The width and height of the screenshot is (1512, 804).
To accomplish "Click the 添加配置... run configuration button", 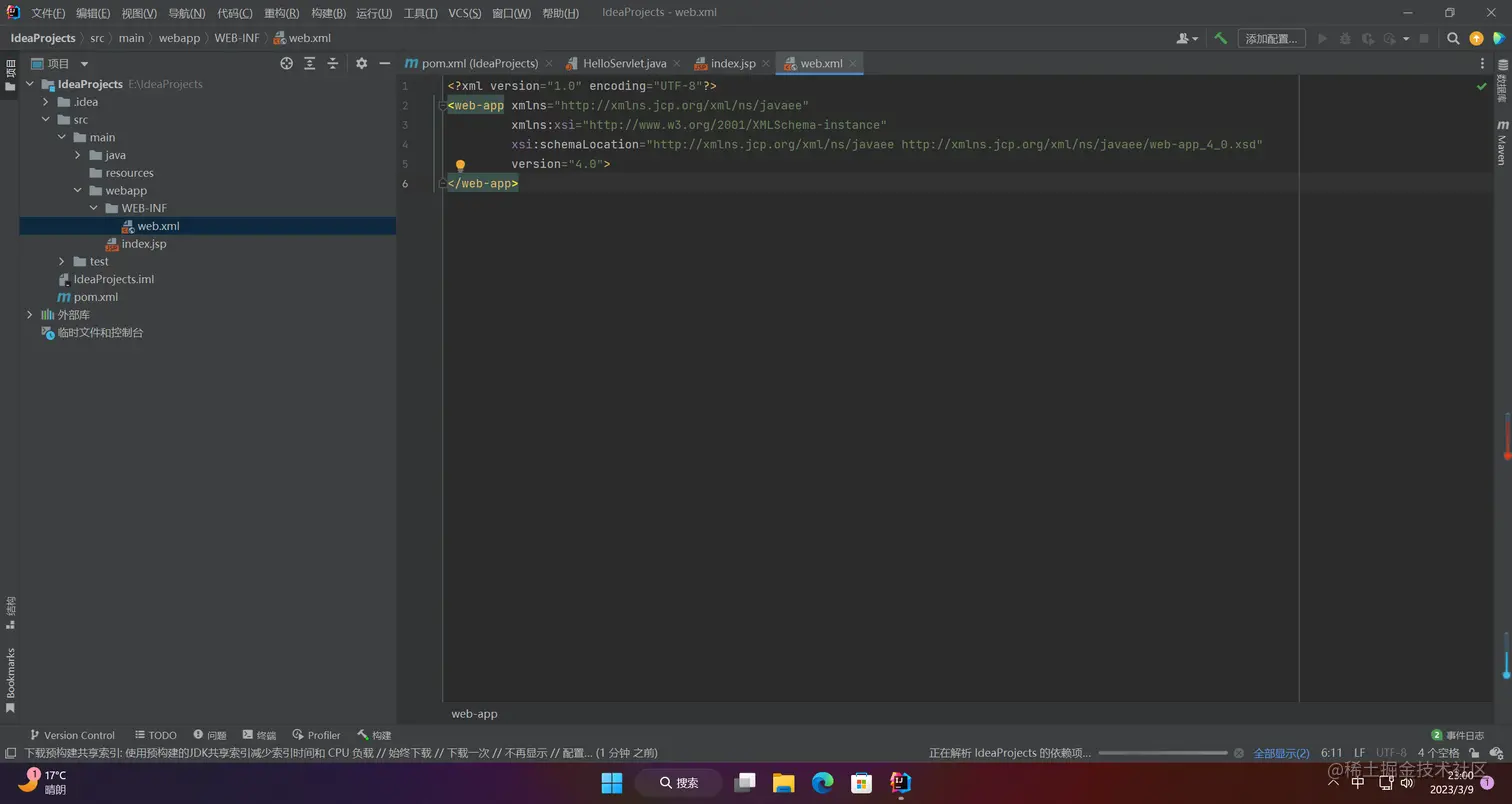I will click(x=1271, y=38).
